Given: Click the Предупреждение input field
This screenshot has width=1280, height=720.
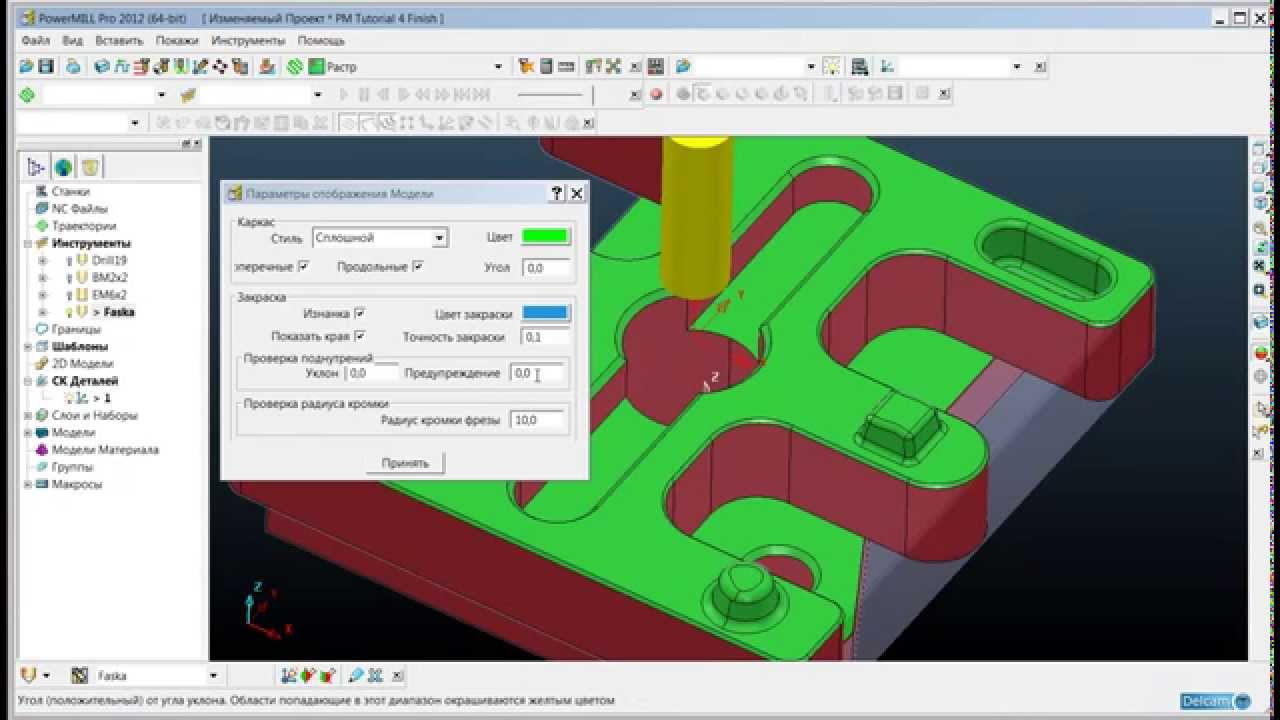Looking at the screenshot, I should (x=538, y=373).
